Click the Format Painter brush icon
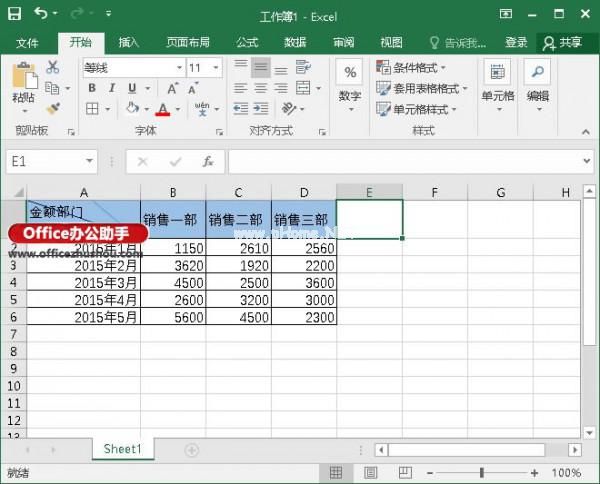 coord(52,108)
